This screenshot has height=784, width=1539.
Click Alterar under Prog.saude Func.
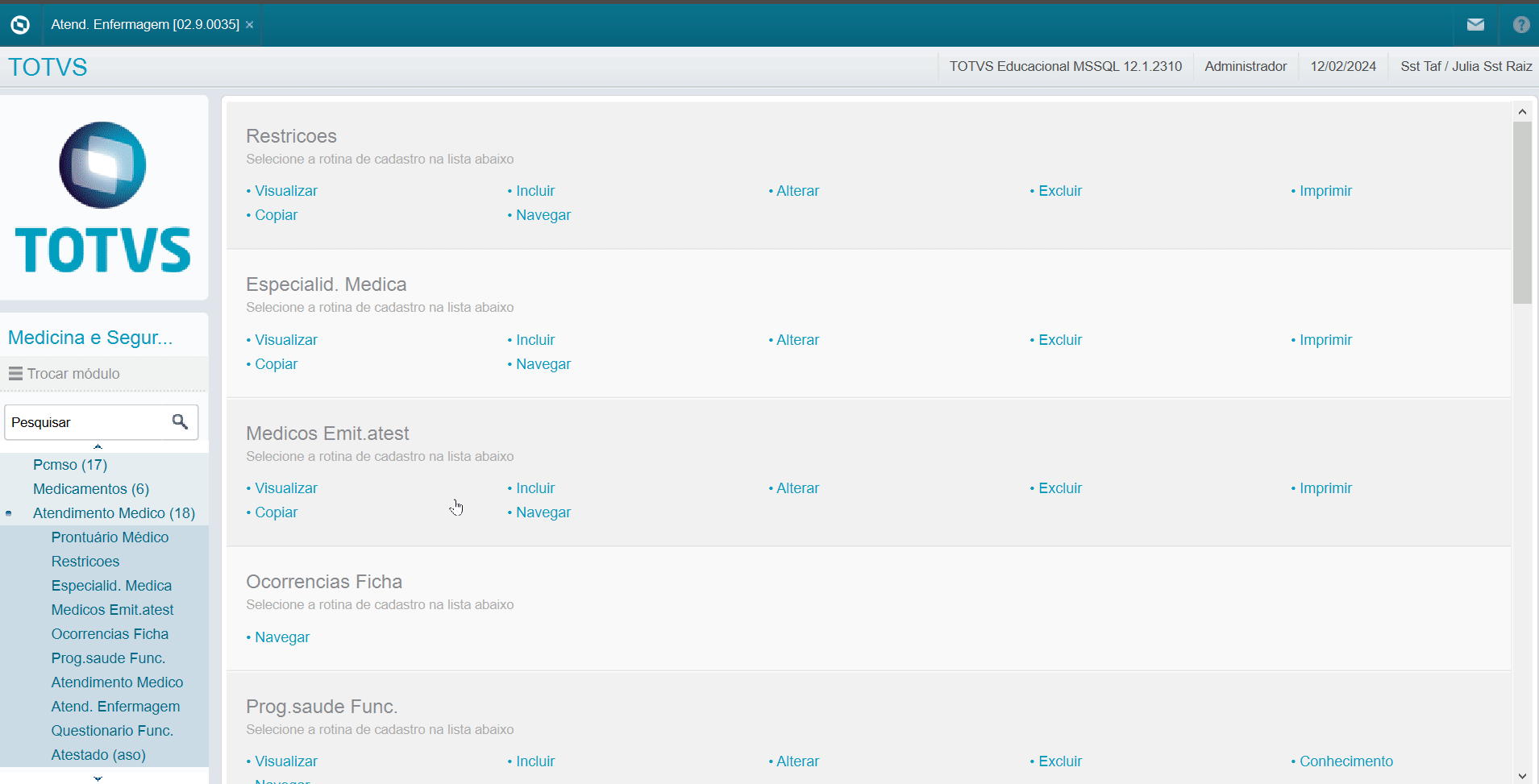pyautogui.click(x=797, y=761)
